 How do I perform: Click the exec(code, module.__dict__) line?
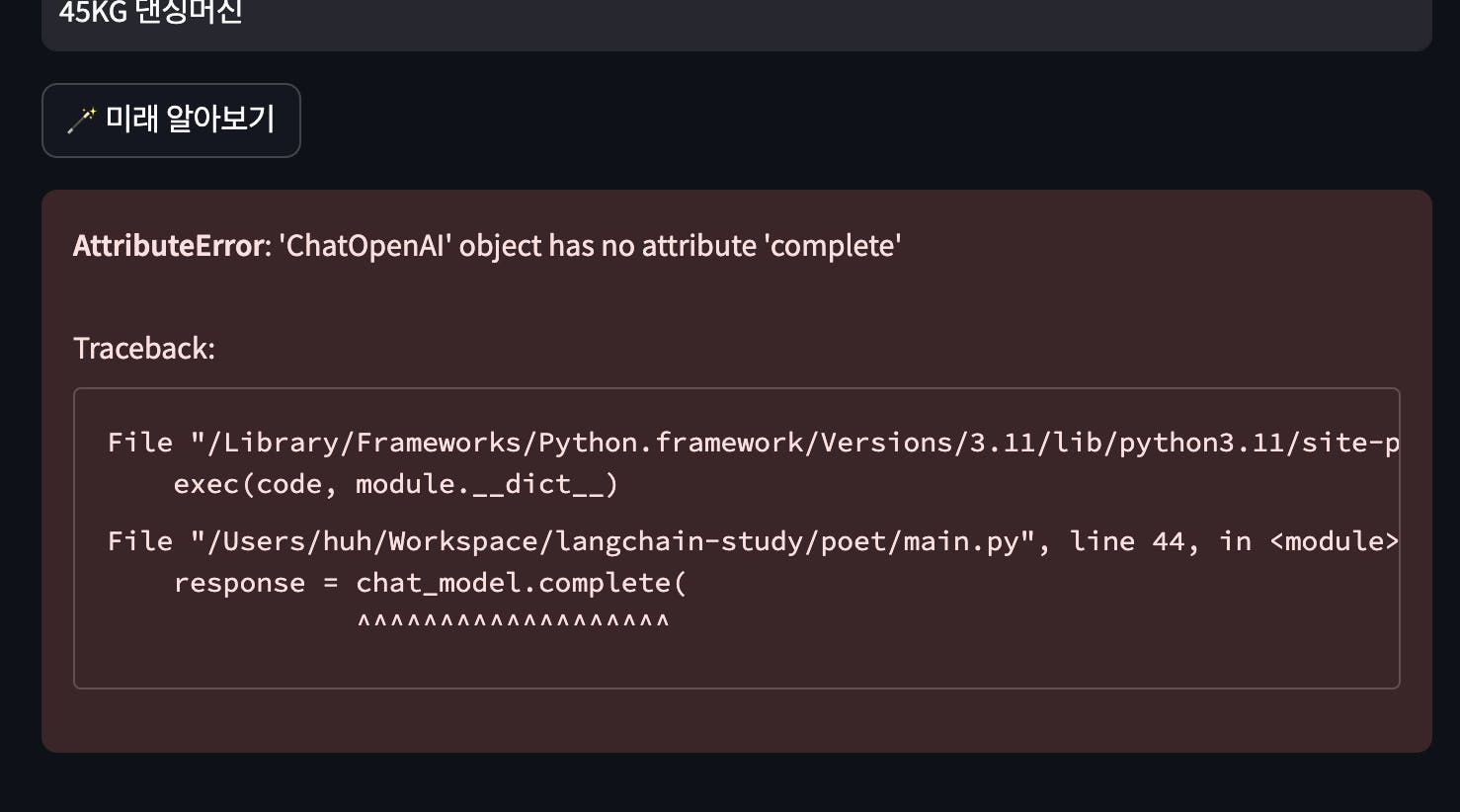click(396, 484)
